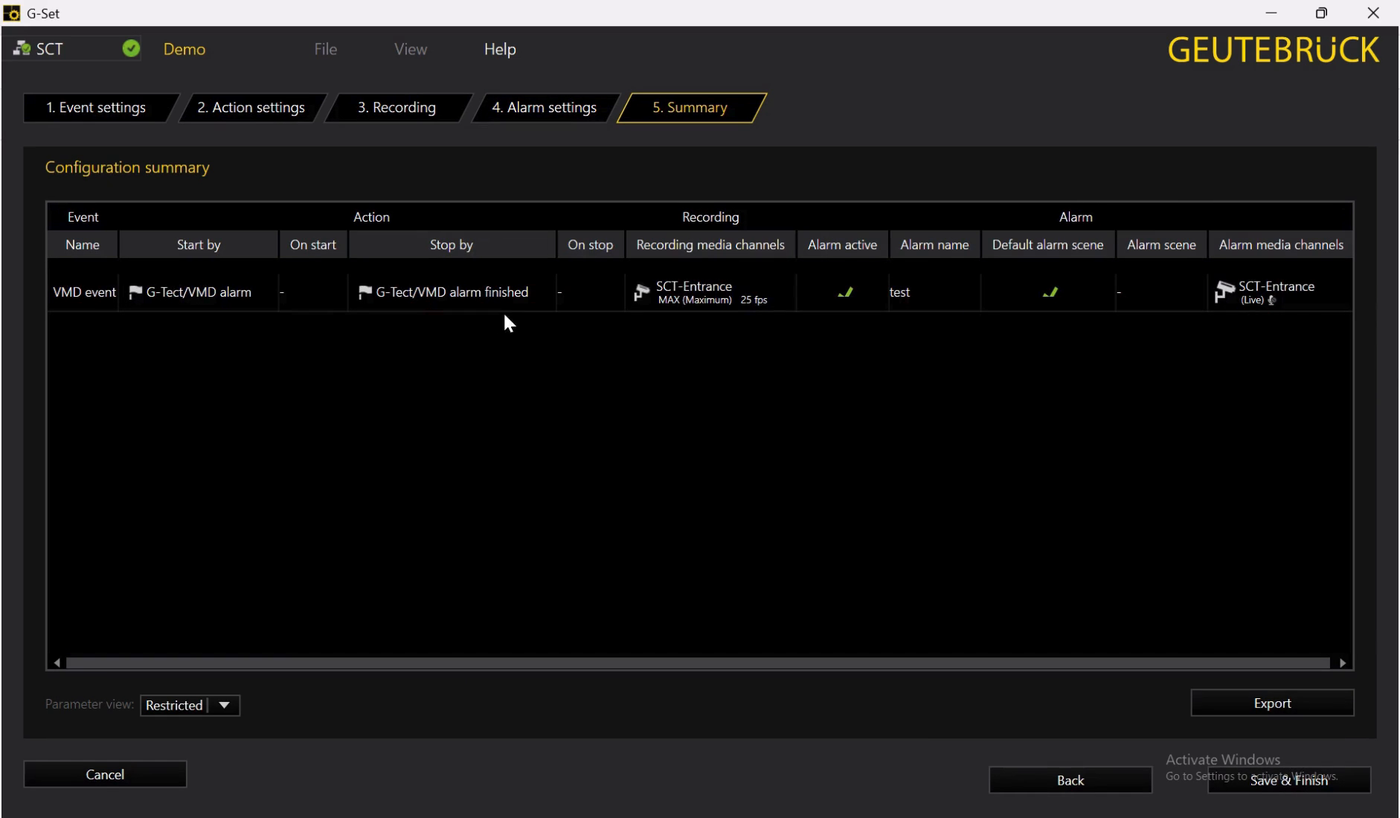Click the flag icon beside G-Tect/VMD alarm
Image resolution: width=1400 pixels, height=818 pixels.
point(136,293)
